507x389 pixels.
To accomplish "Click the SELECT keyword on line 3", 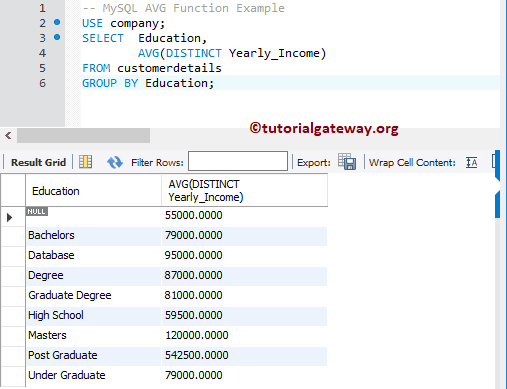I will [x=103, y=38].
